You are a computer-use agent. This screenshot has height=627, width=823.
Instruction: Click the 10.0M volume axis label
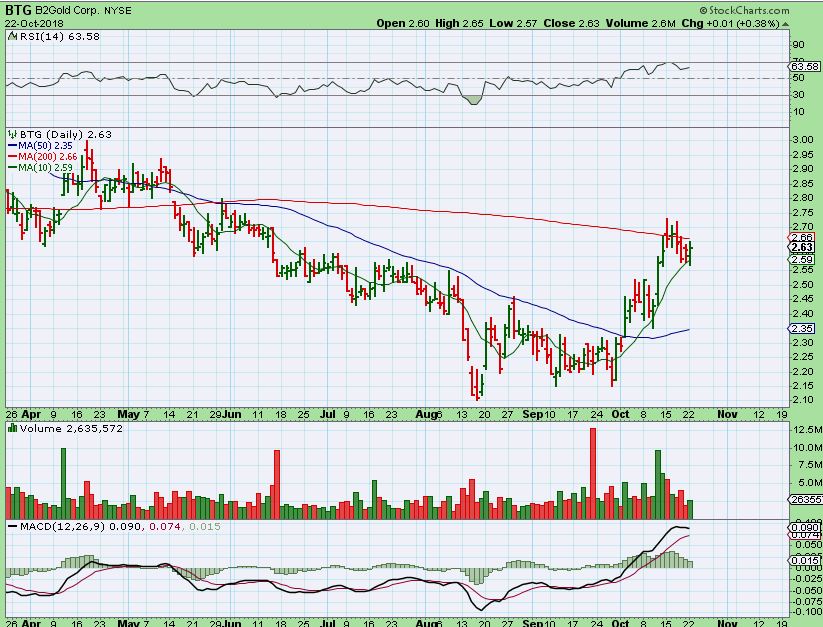(x=807, y=448)
